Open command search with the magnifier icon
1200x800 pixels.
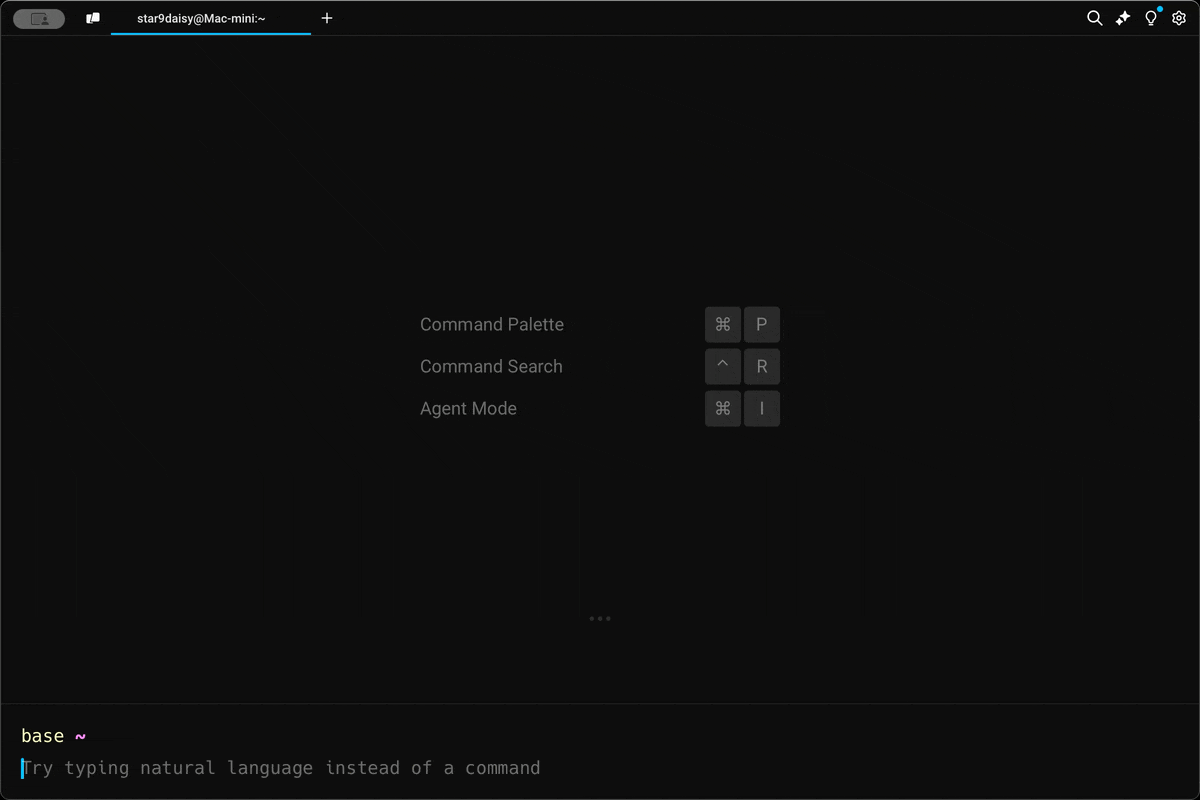point(1094,18)
